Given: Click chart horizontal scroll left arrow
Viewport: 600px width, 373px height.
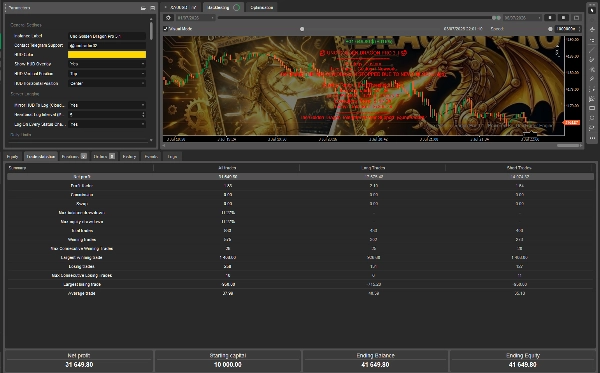Looking at the screenshot, I should (164, 145).
